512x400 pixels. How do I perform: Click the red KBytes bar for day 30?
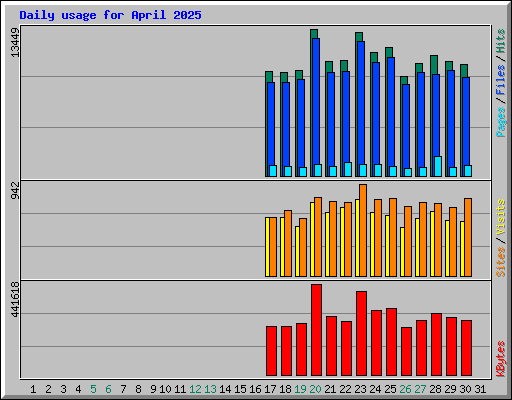click(x=466, y=348)
